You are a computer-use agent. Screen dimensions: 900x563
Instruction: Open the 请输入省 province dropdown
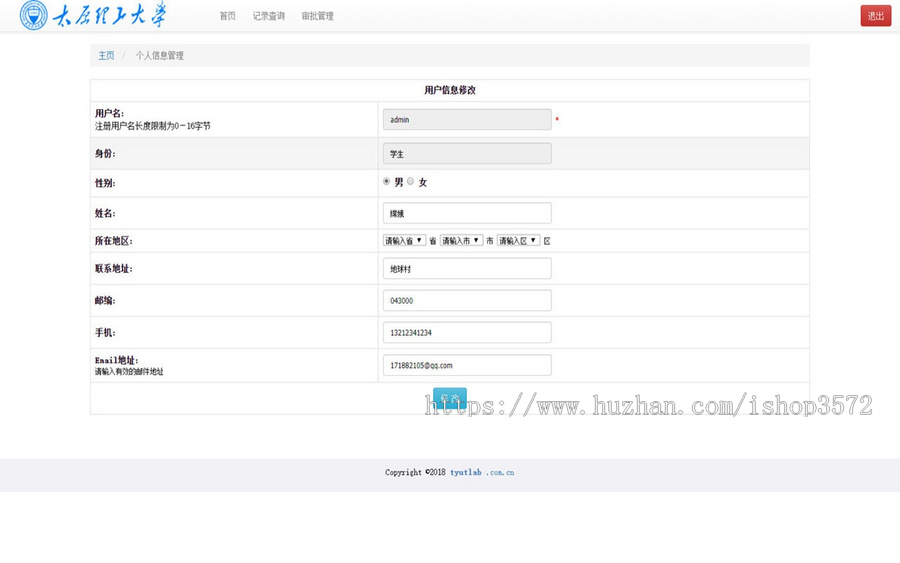pyautogui.click(x=404, y=240)
